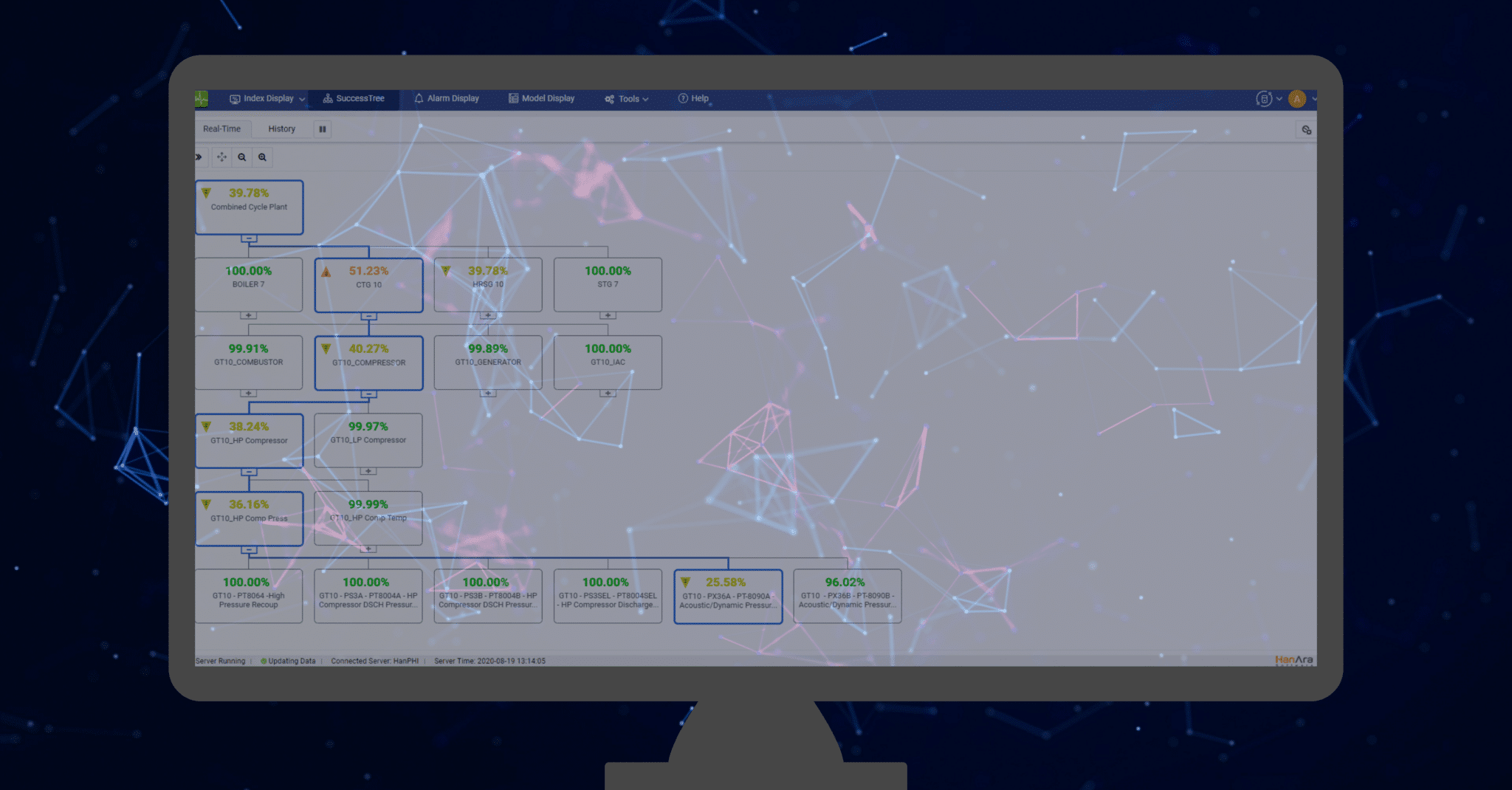
Task: Open the Model Display tab
Action: pyautogui.click(x=541, y=99)
